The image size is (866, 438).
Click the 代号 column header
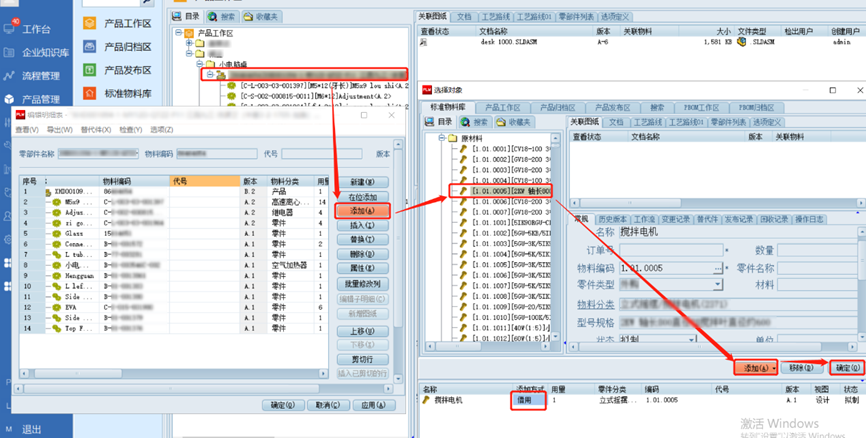pos(180,181)
